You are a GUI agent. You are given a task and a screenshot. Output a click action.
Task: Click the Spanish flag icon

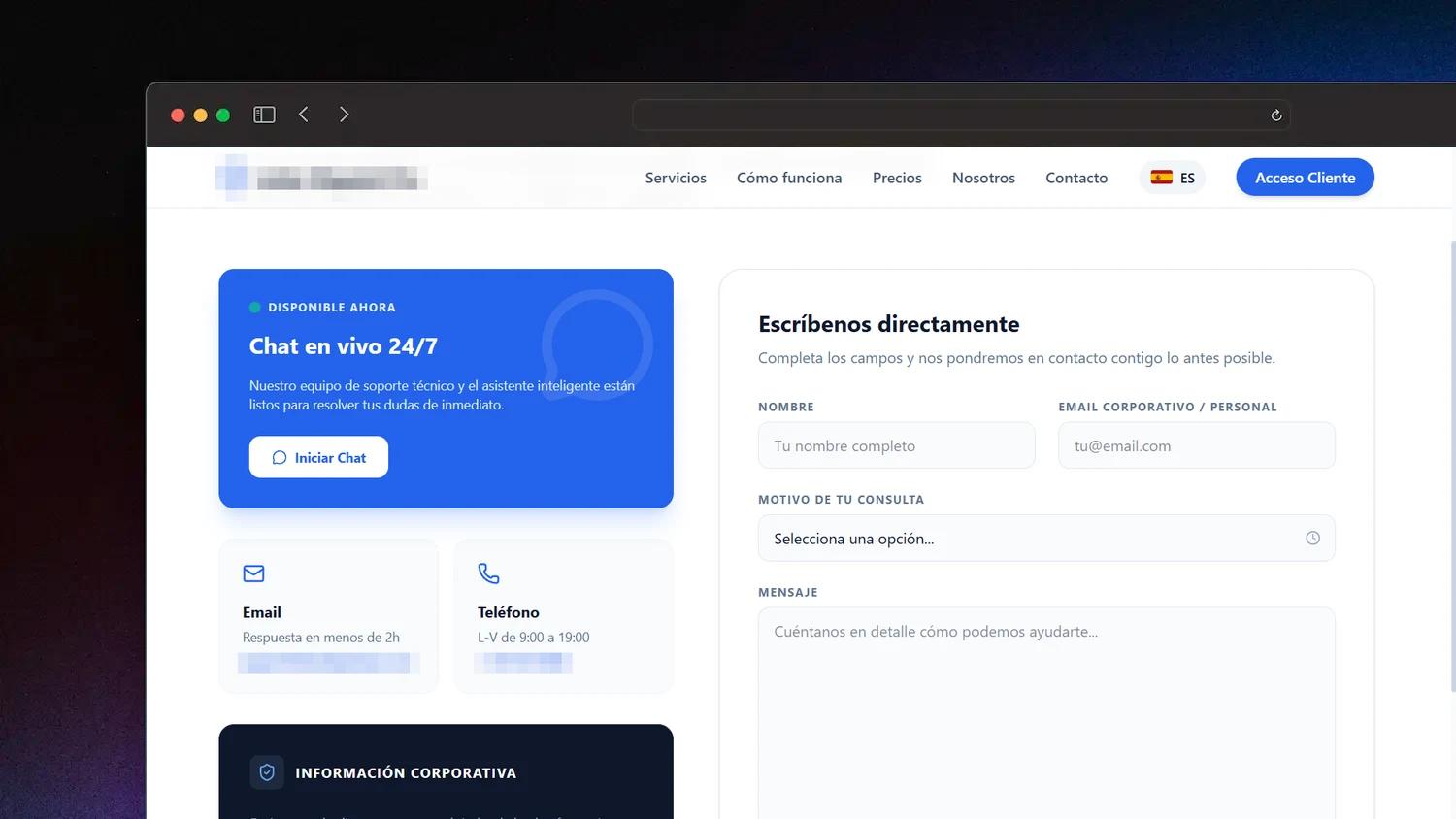pyautogui.click(x=1161, y=178)
